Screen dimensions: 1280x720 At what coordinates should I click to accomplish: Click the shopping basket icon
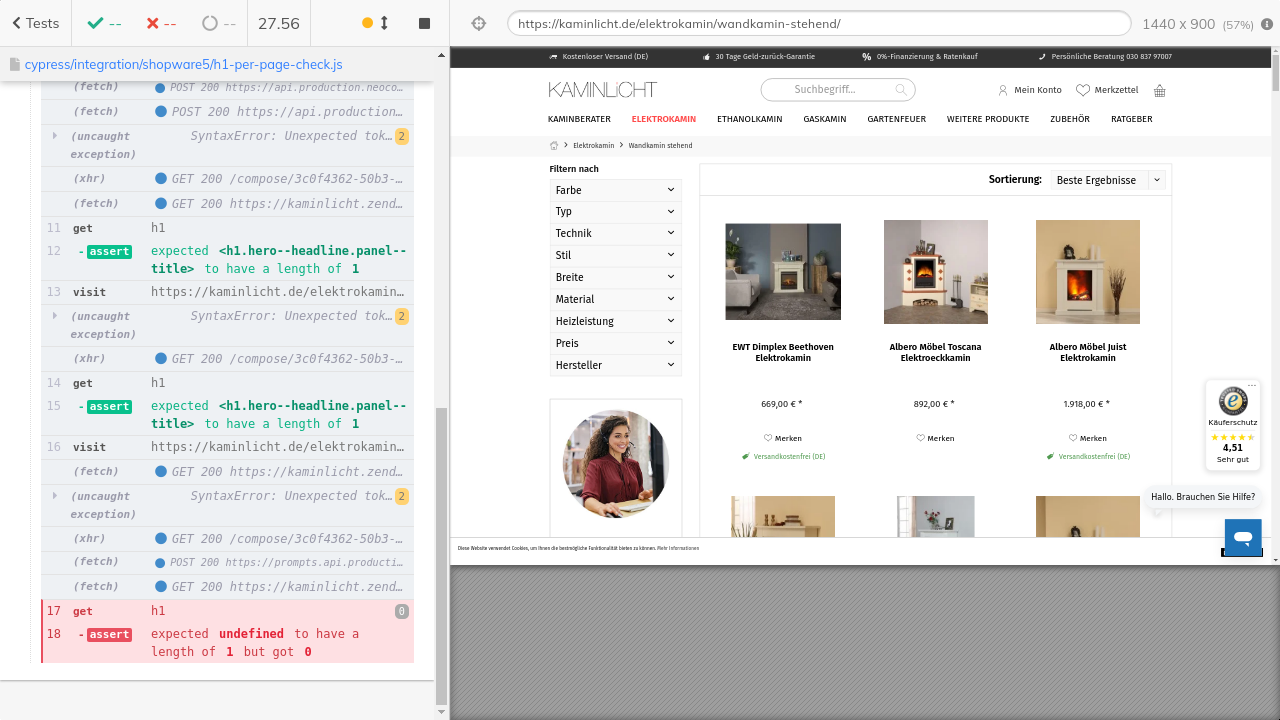pos(1159,90)
